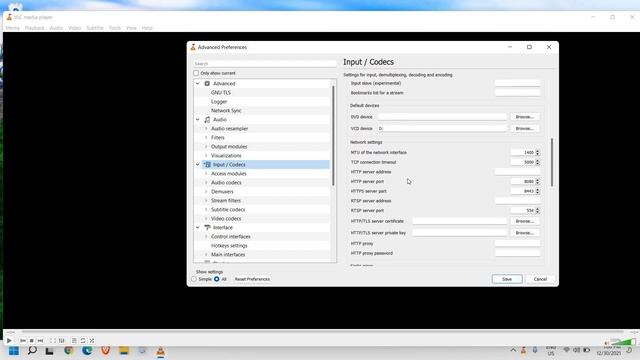Screen dimensions: 640x360
Task: Click the VLC seek bar
Action: click(322, 332)
